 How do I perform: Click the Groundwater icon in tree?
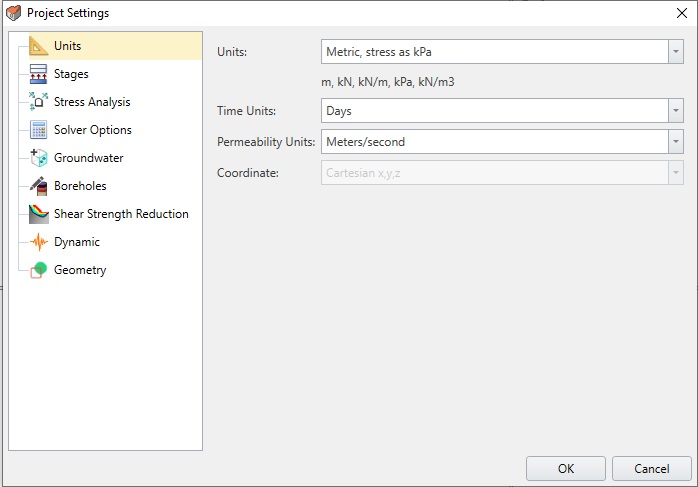[39, 158]
